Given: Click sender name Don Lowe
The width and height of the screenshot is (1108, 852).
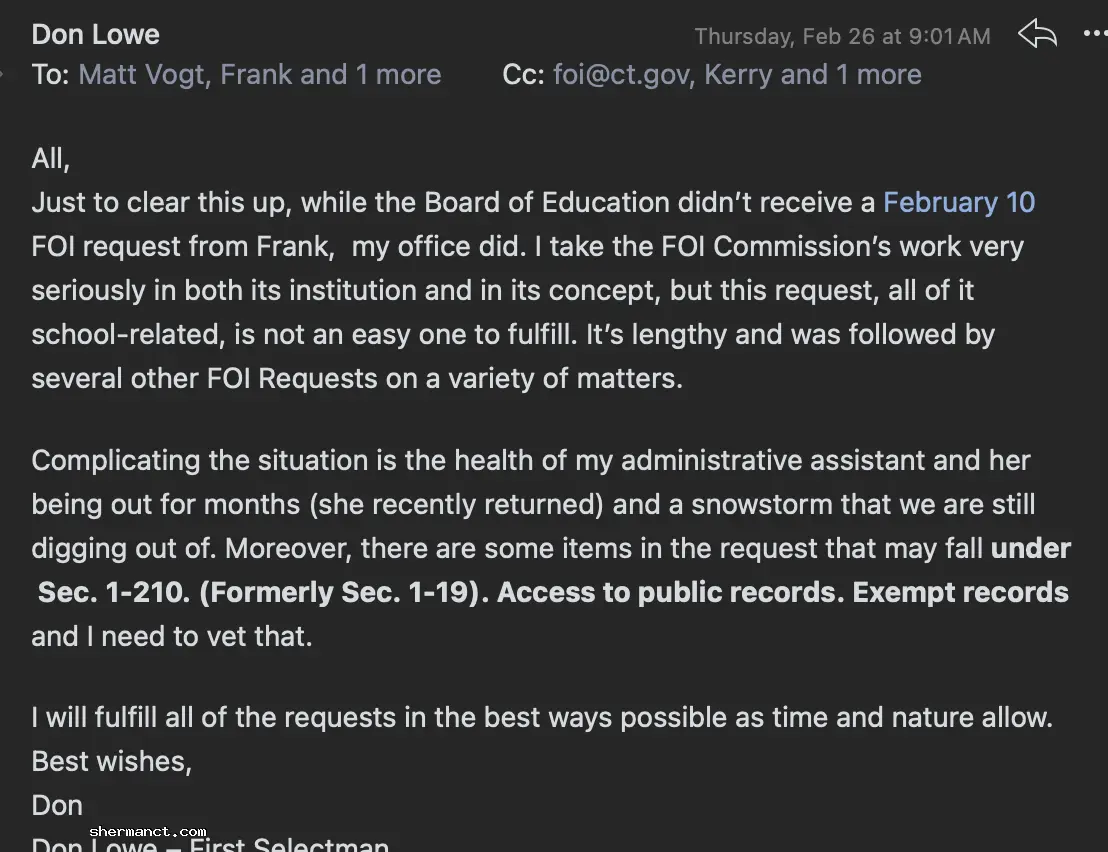Looking at the screenshot, I should [96, 35].
